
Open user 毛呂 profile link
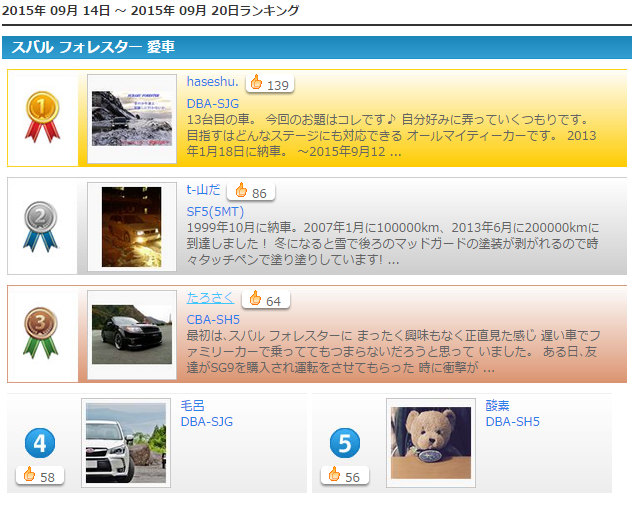[x=192, y=405]
